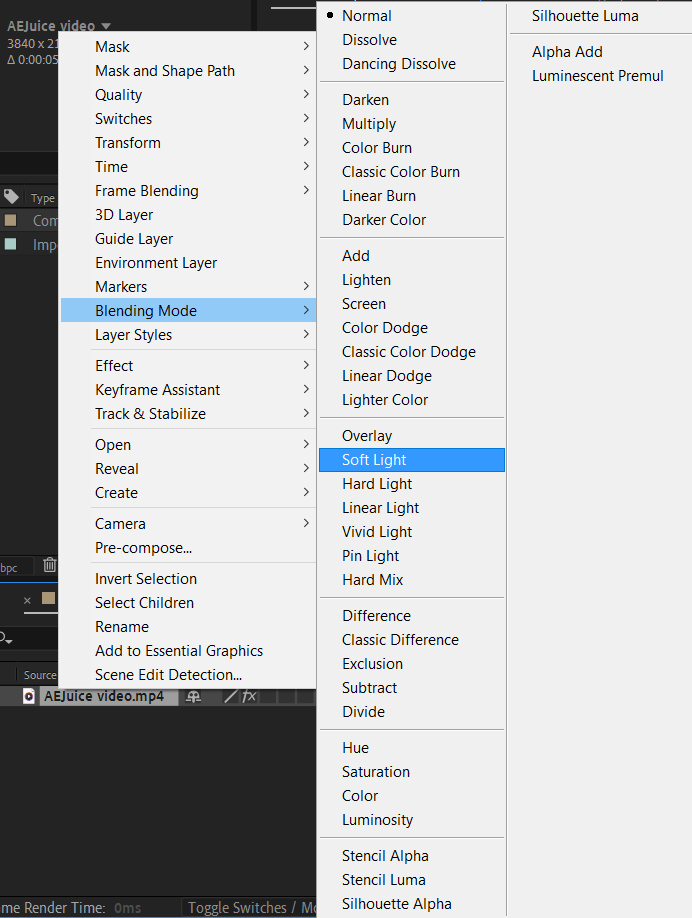Pick the Screen blending mode
692x918 pixels.
[x=364, y=304]
